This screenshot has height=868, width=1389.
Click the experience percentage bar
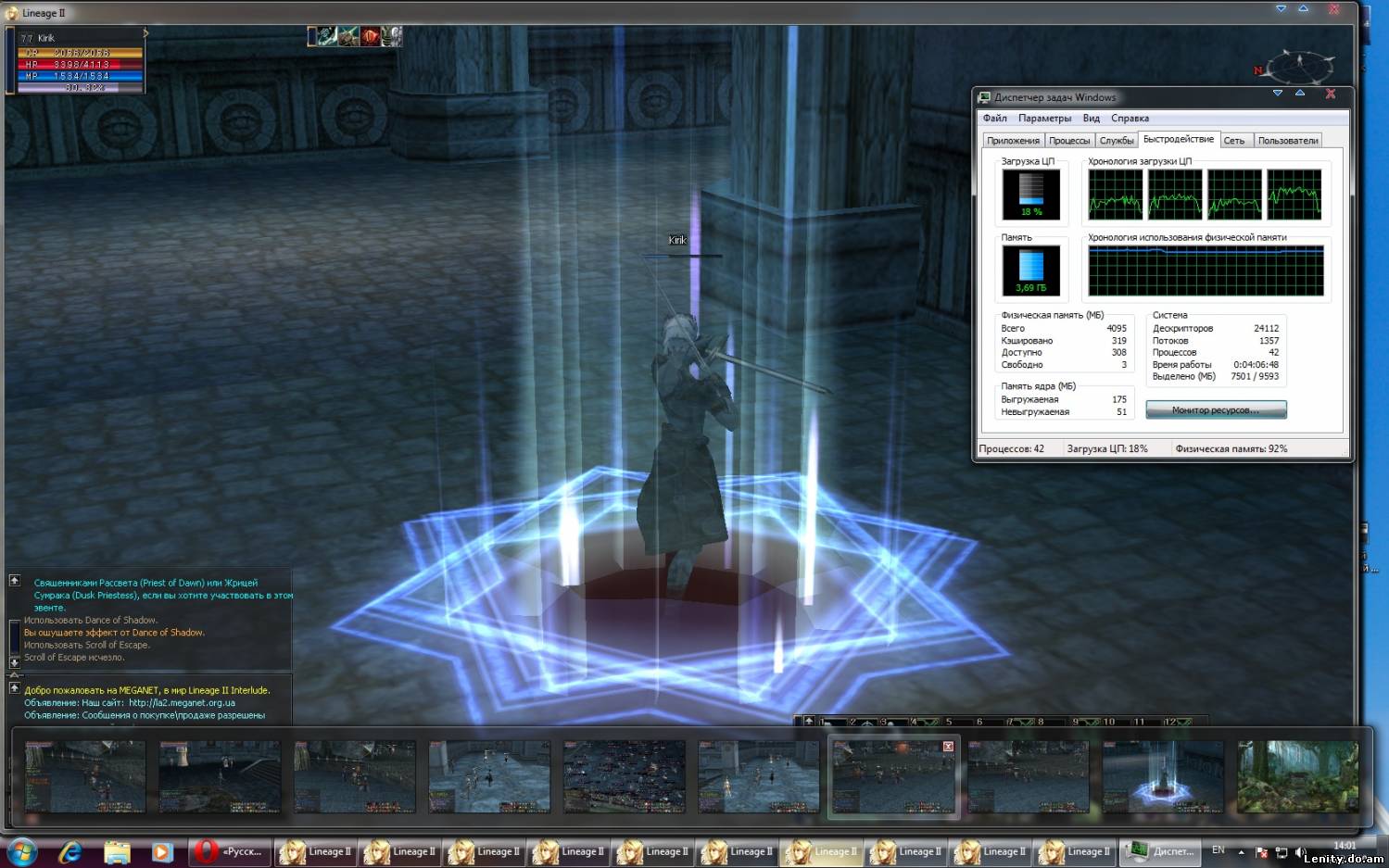pyautogui.click(x=81, y=87)
